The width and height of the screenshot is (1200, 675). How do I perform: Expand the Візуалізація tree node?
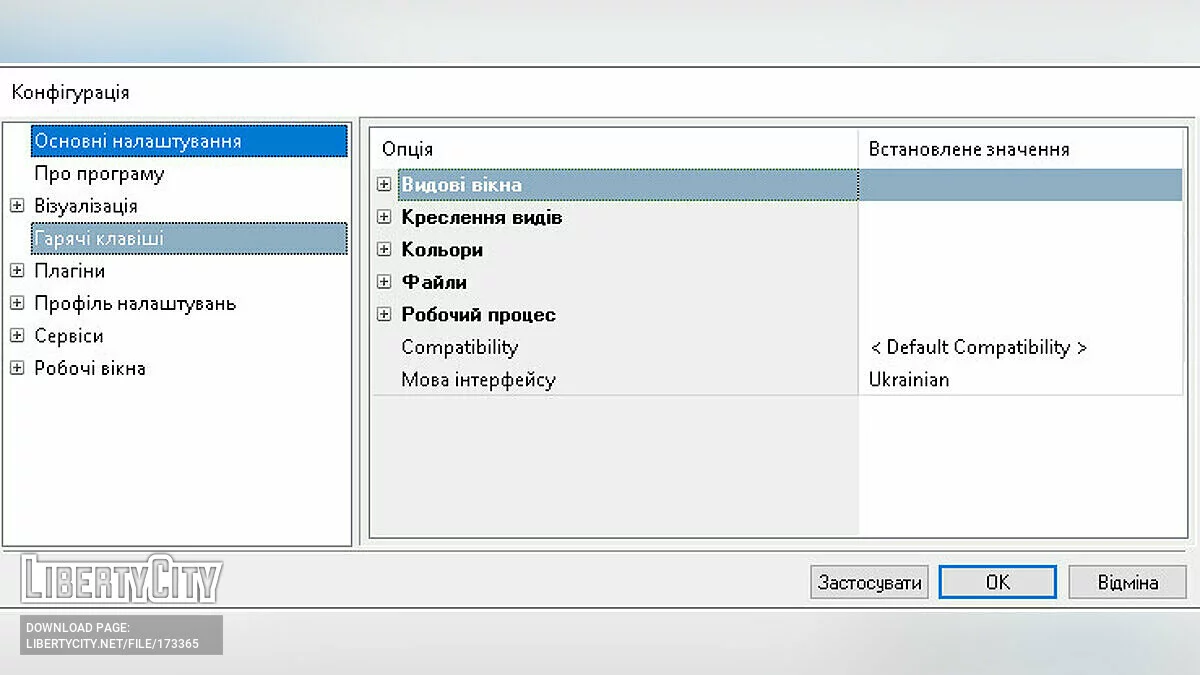click(x=17, y=205)
